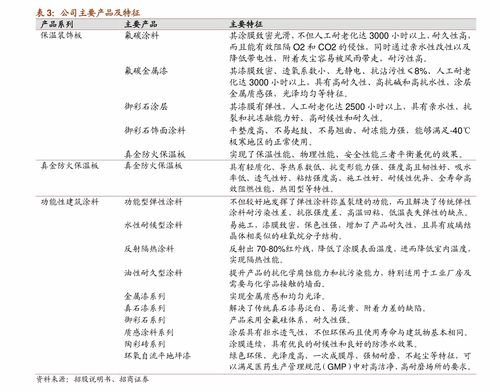Screen dimensions: 500x392
Task: Select the '主要特征' column header
Action: click(246, 24)
